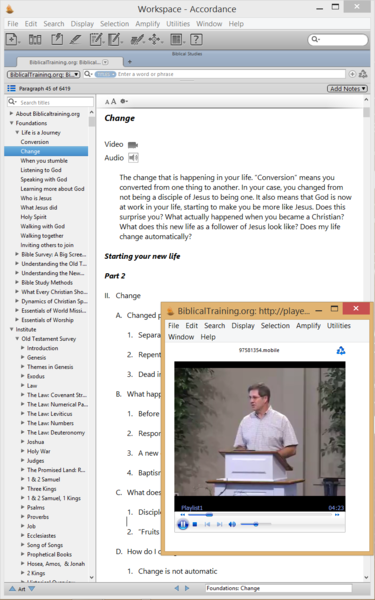This screenshot has width=375, height=600.
Task: Open the display settings gear icon
Action: point(123,101)
